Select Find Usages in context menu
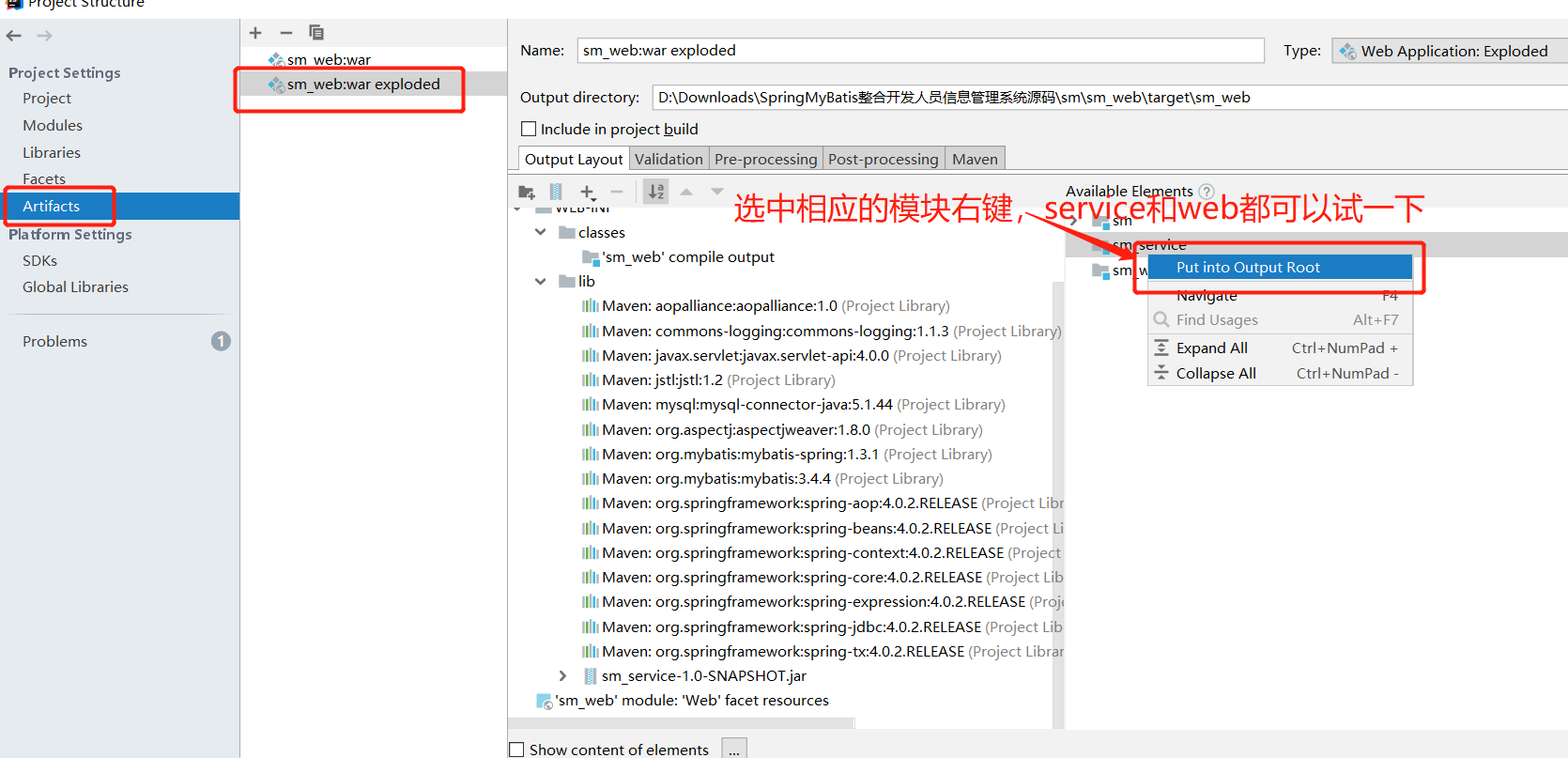This screenshot has width=1568, height=758. click(x=1280, y=320)
